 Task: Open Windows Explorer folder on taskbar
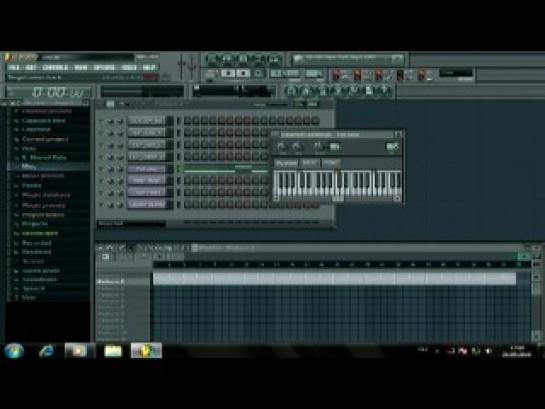click(113, 351)
